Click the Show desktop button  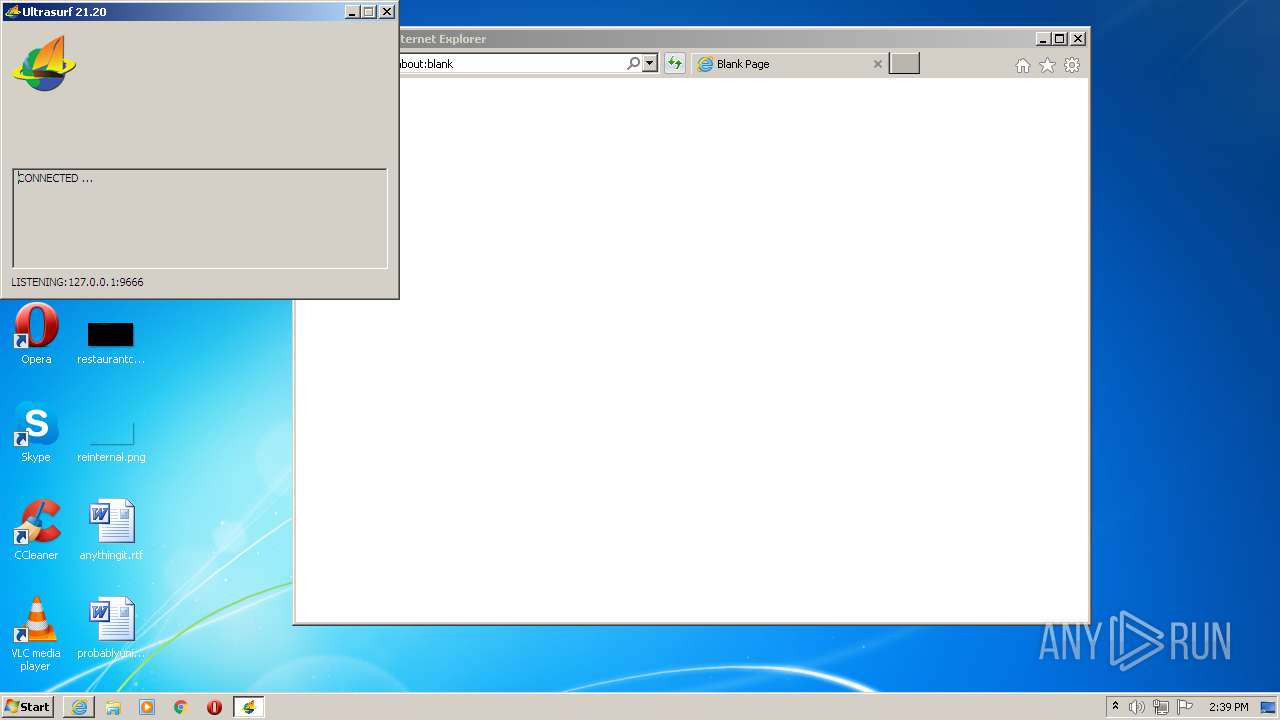point(1269,707)
